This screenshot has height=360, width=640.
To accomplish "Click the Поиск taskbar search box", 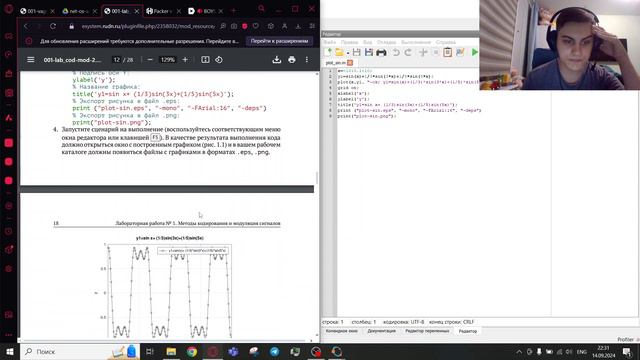I will coord(80,351).
